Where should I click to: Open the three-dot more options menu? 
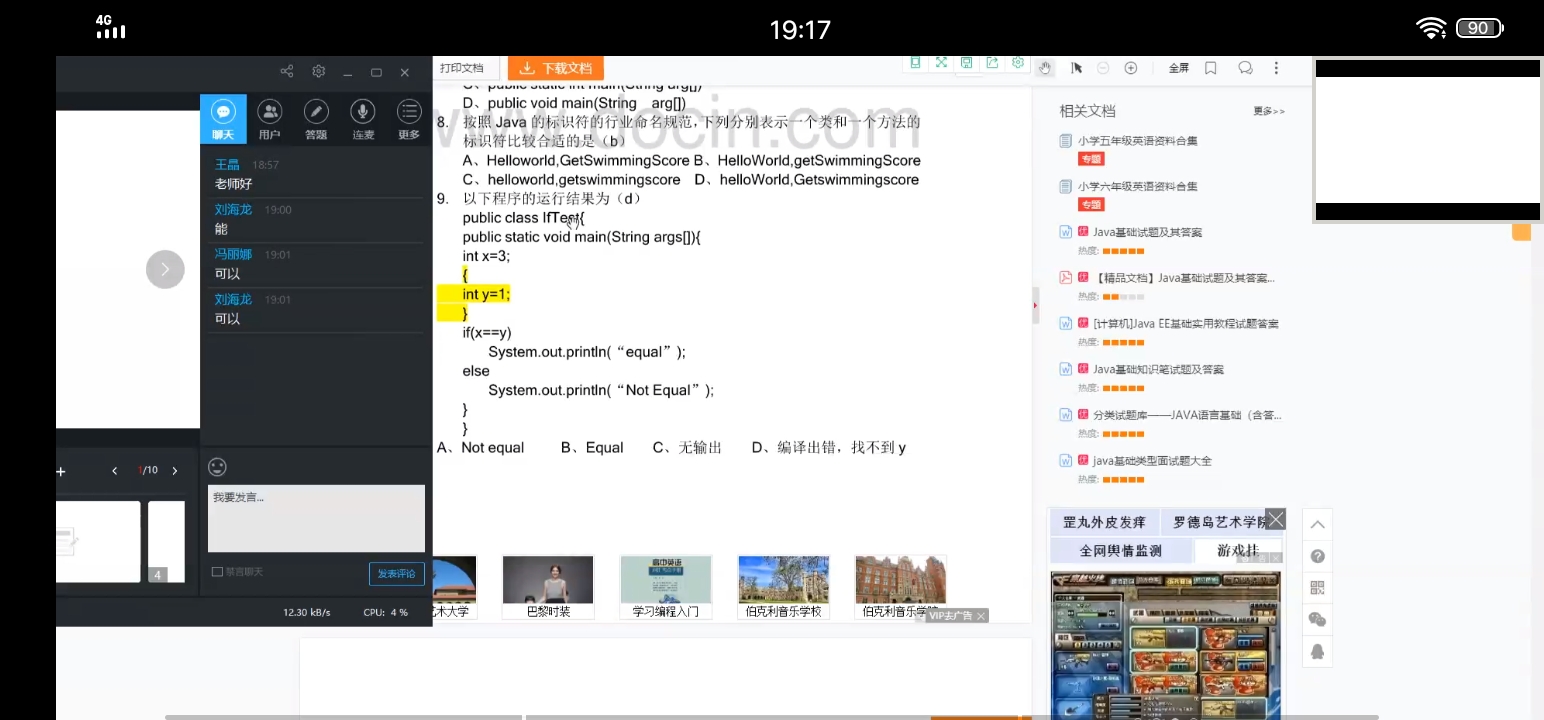(1276, 68)
